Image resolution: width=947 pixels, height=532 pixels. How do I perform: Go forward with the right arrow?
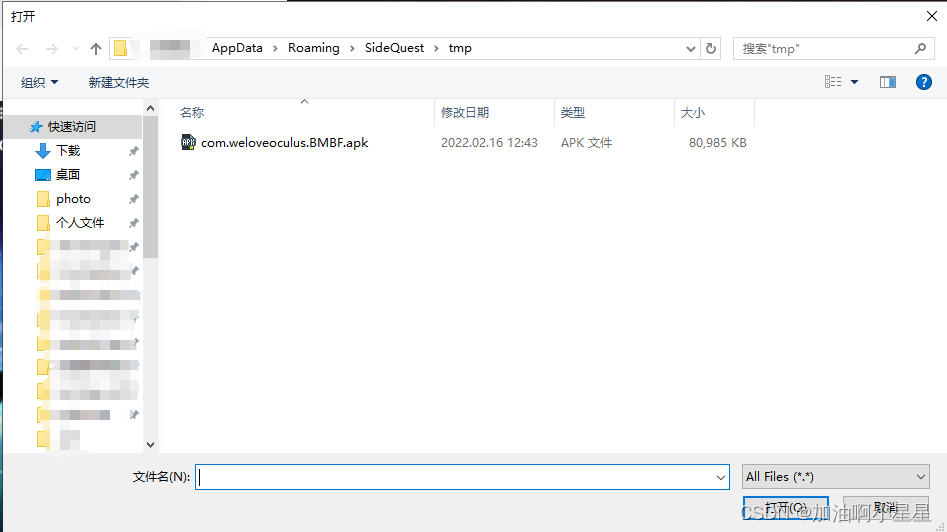[x=52, y=49]
